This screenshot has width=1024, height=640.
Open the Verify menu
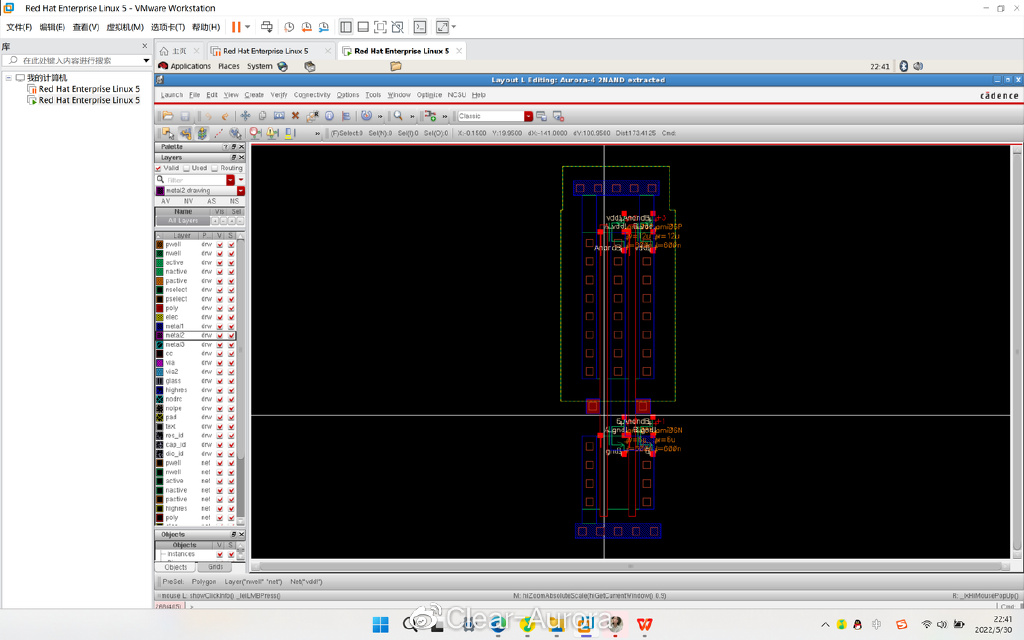pyautogui.click(x=279, y=95)
